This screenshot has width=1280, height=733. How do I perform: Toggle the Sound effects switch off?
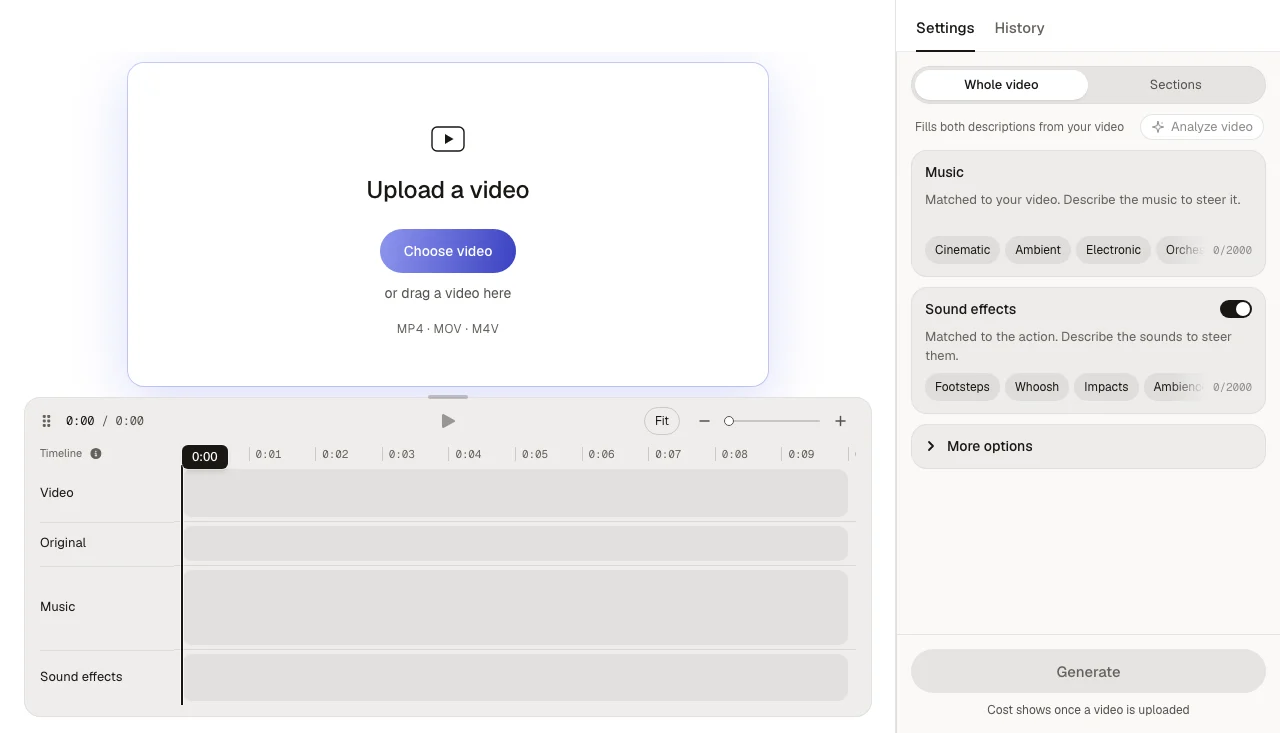[x=1235, y=309]
